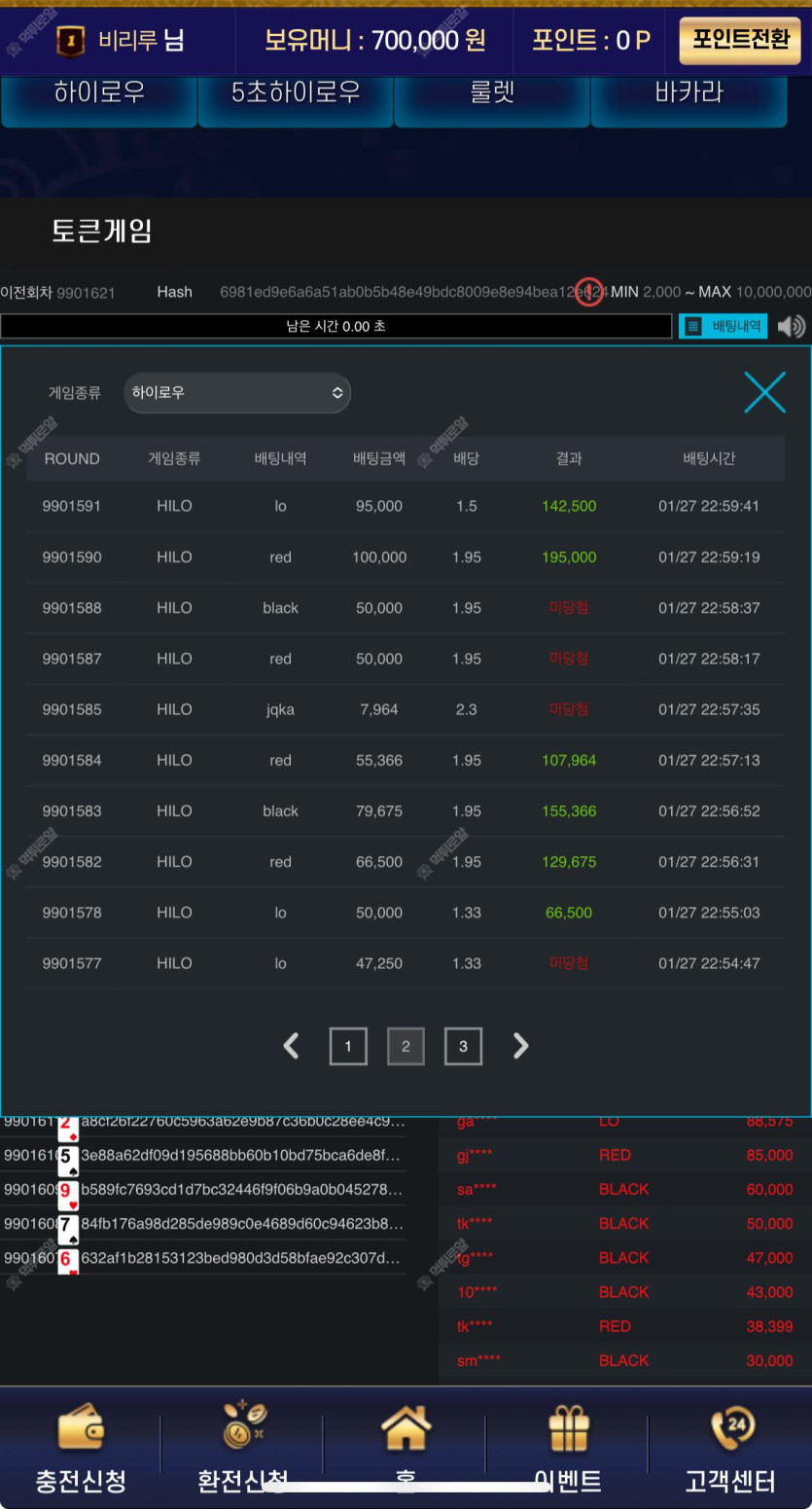
Task: Toggle the sound speaker icon
Action: point(792,327)
